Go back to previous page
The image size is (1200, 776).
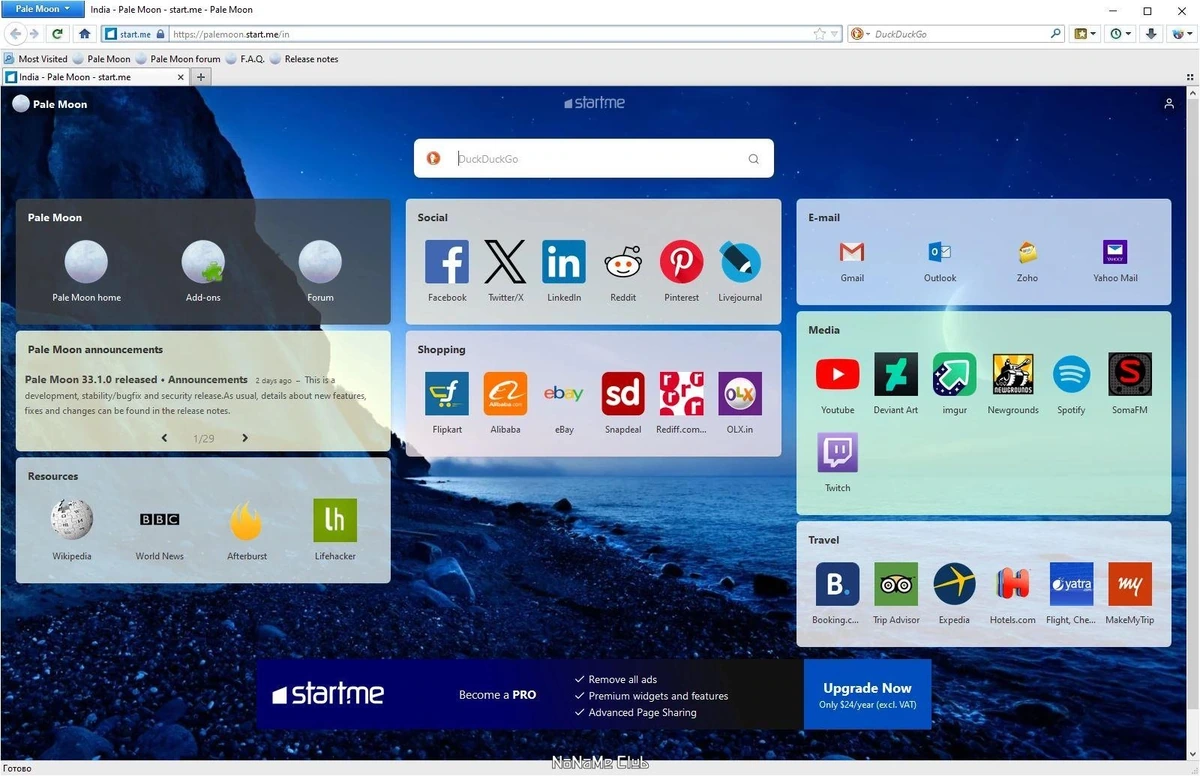(15, 34)
